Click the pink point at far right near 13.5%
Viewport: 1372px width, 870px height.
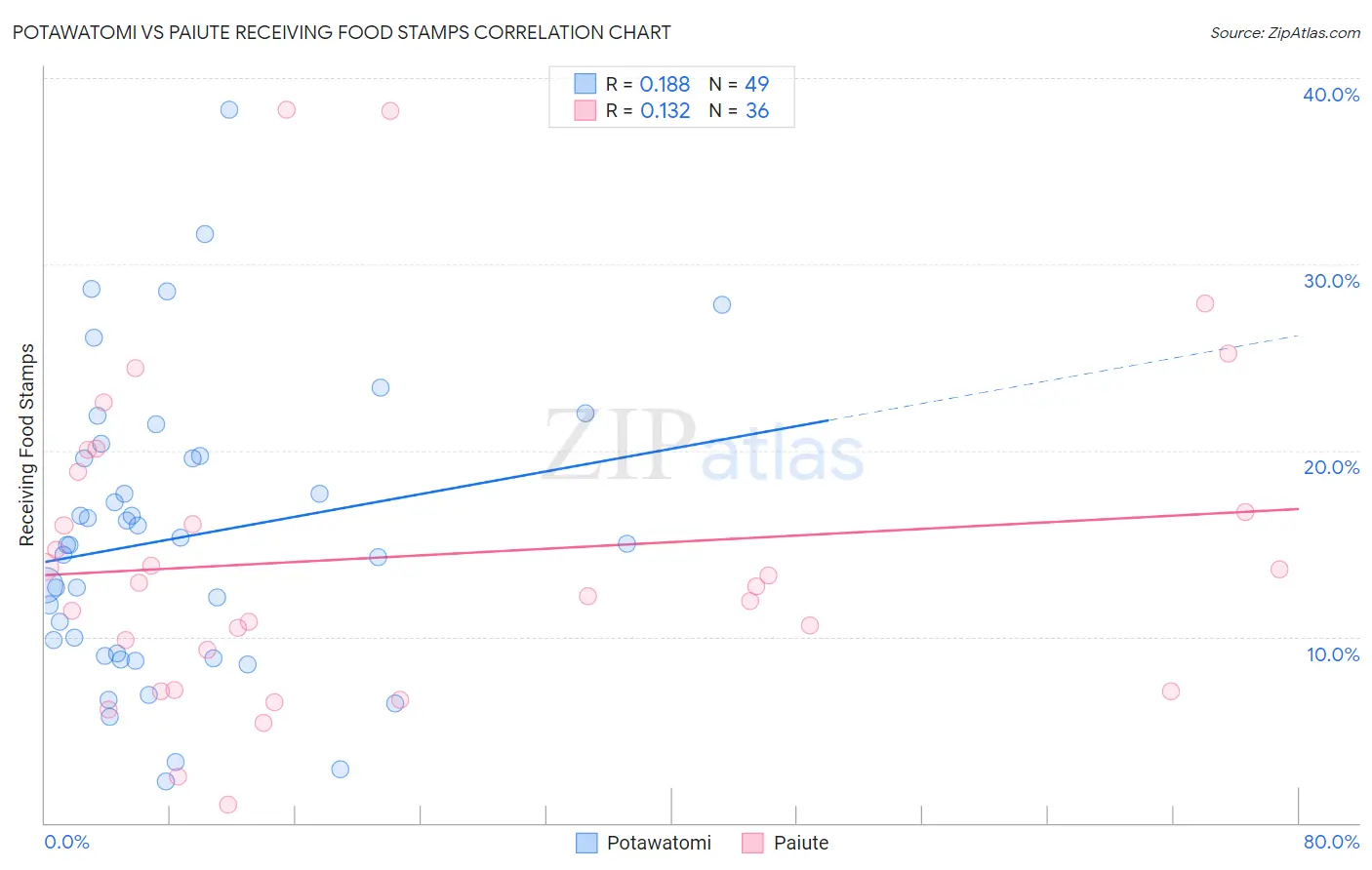pos(1279,569)
